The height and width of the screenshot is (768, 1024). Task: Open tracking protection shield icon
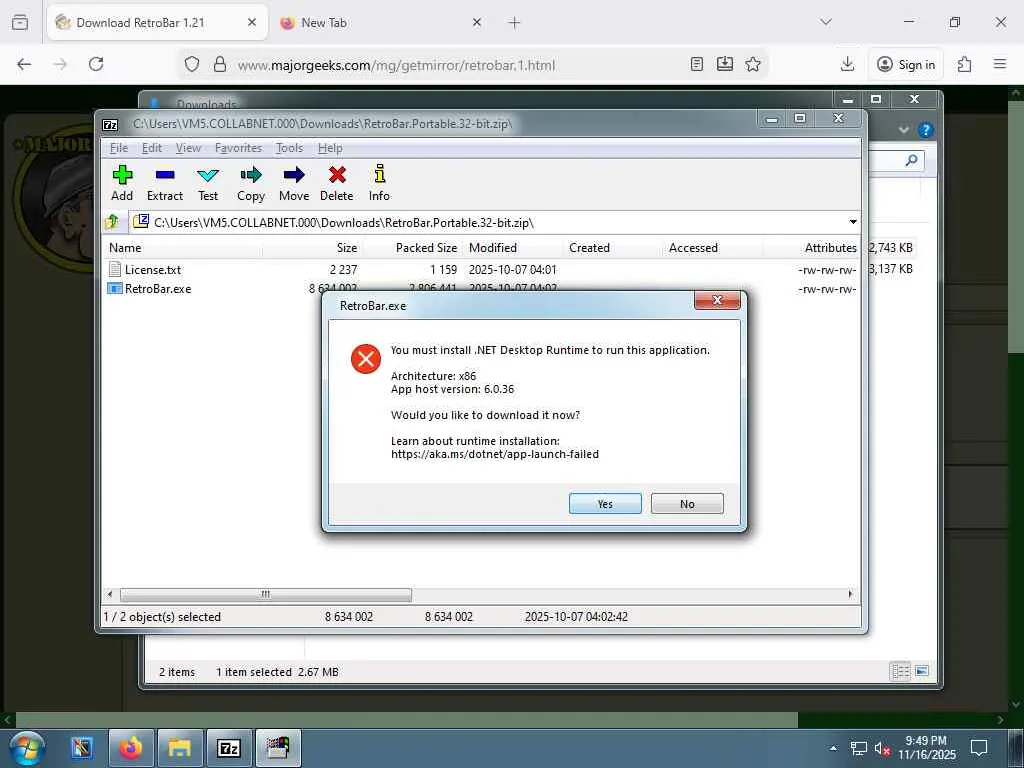(x=192, y=64)
